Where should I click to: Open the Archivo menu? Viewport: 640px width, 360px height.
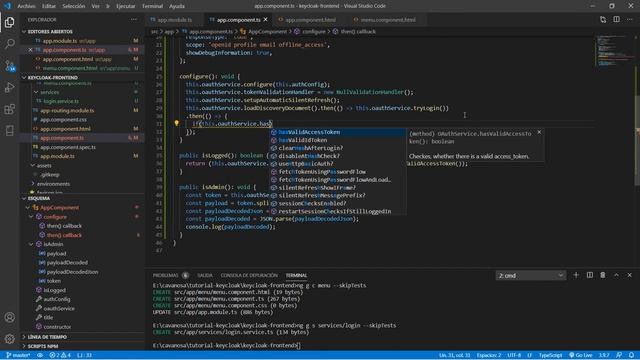pos(26,6)
